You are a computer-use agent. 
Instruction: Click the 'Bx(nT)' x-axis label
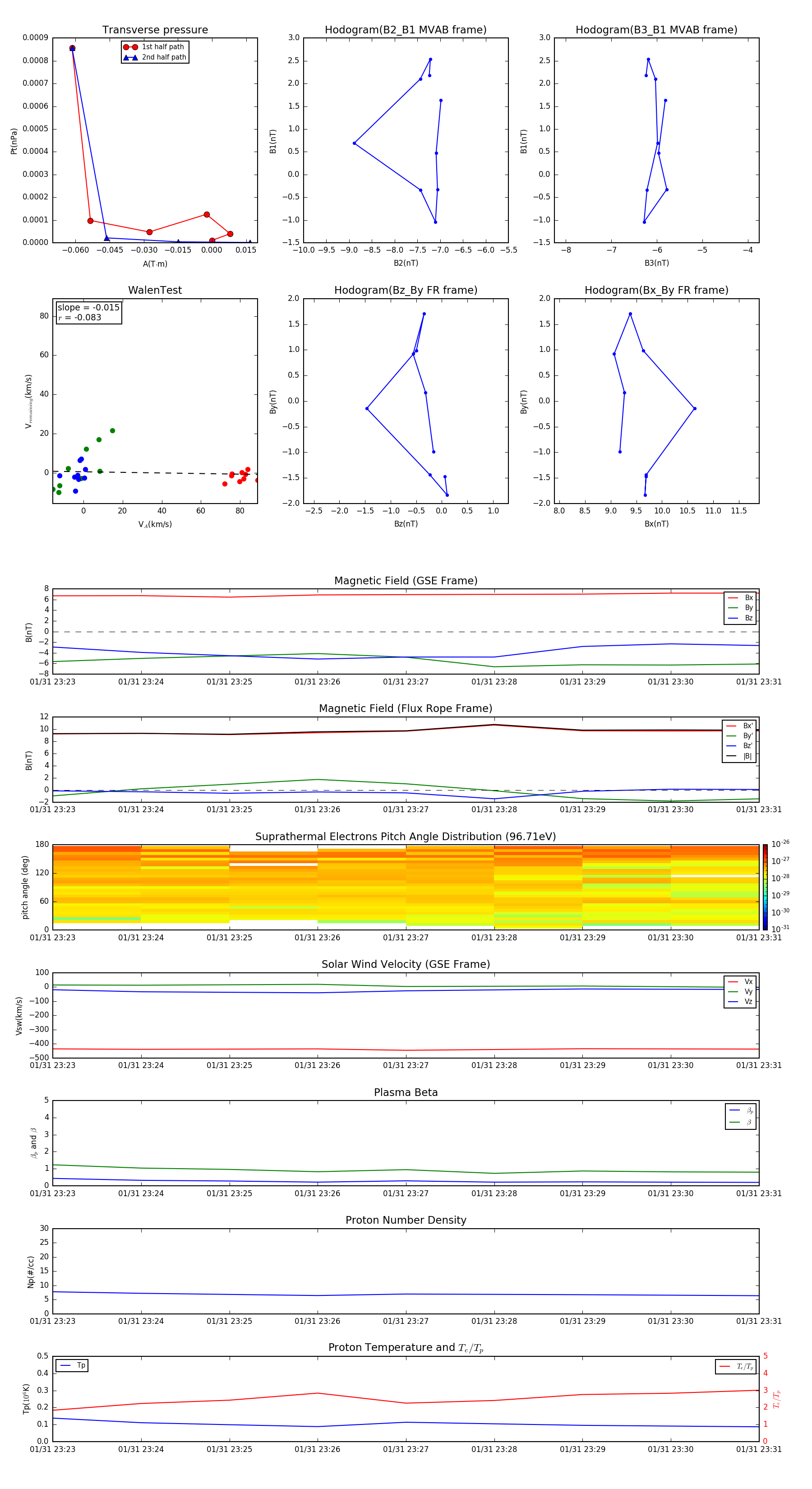click(x=656, y=524)
